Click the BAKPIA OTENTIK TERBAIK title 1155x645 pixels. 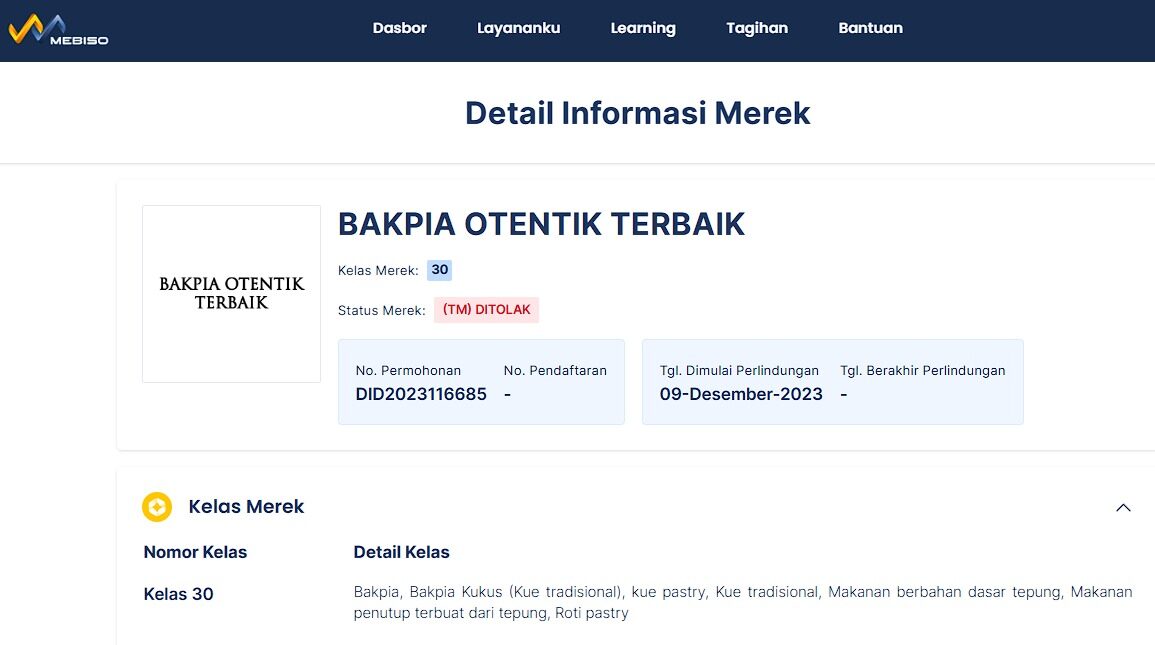click(541, 224)
